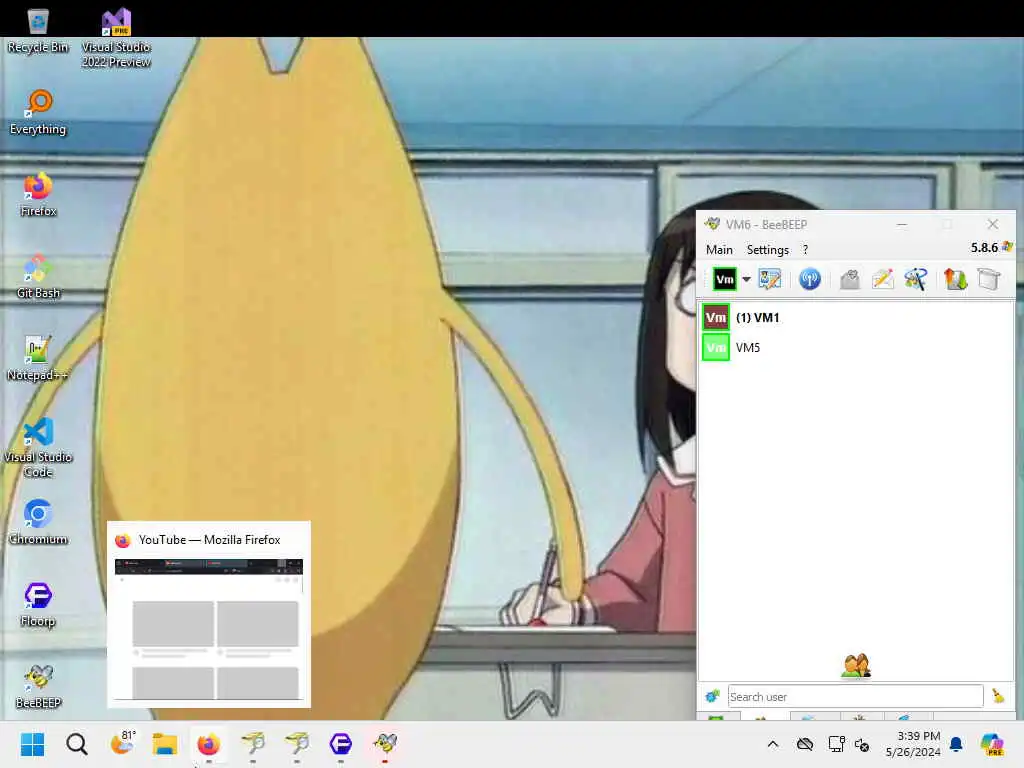The width and height of the screenshot is (1024, 768).
Task: Open the Settings menu in BeeBEEP
Action: tap(767, 249)
